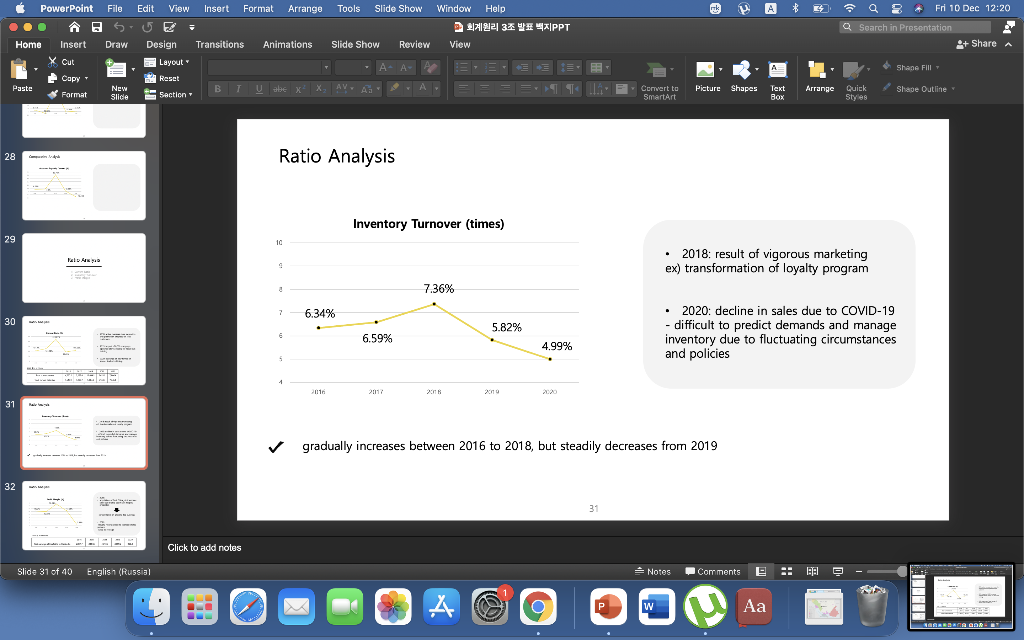Screen dimensions: 1024x640
Task: Open the font size combo box
Action: click(353, 67)
